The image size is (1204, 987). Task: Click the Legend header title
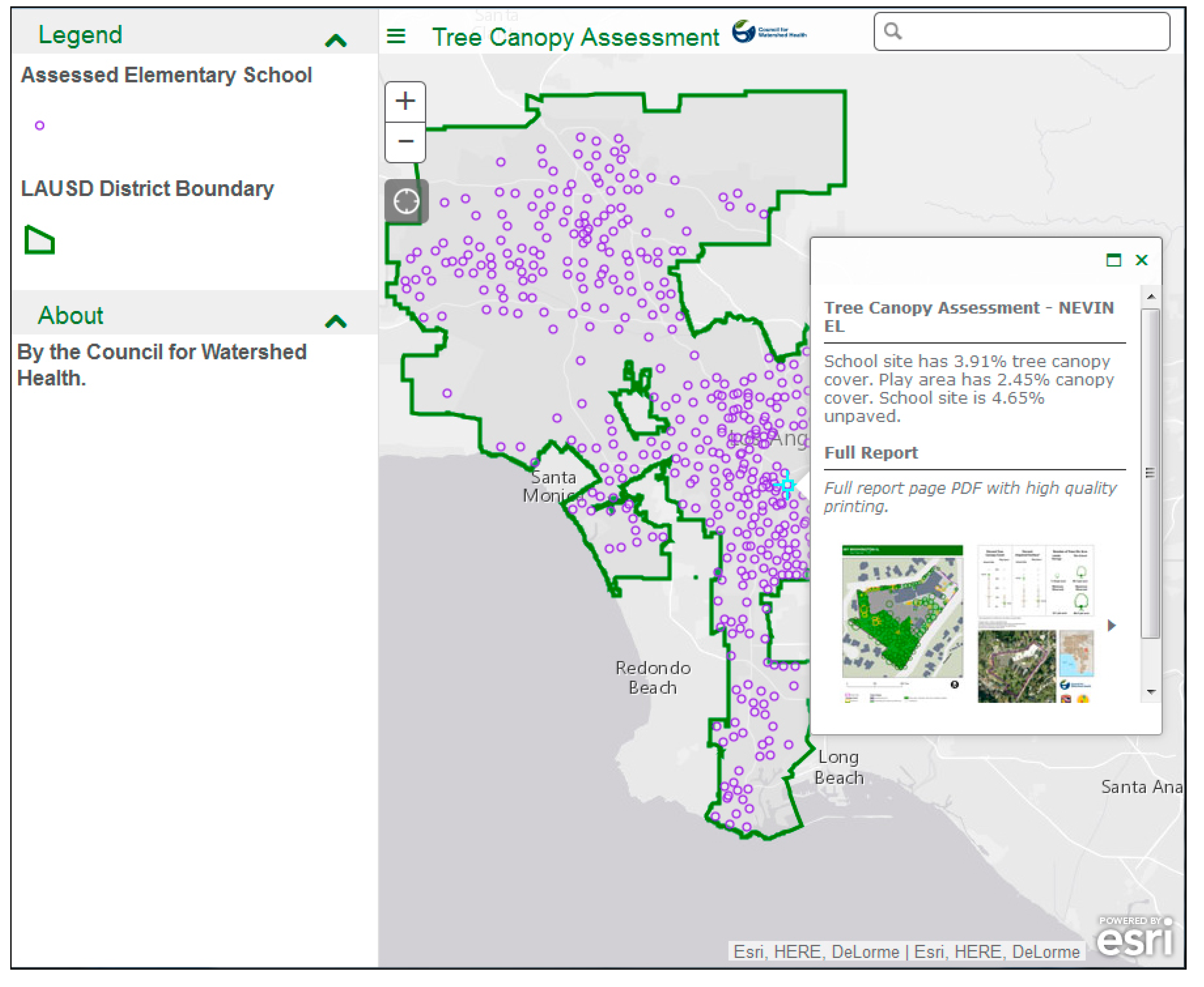[x=80, y=35]
